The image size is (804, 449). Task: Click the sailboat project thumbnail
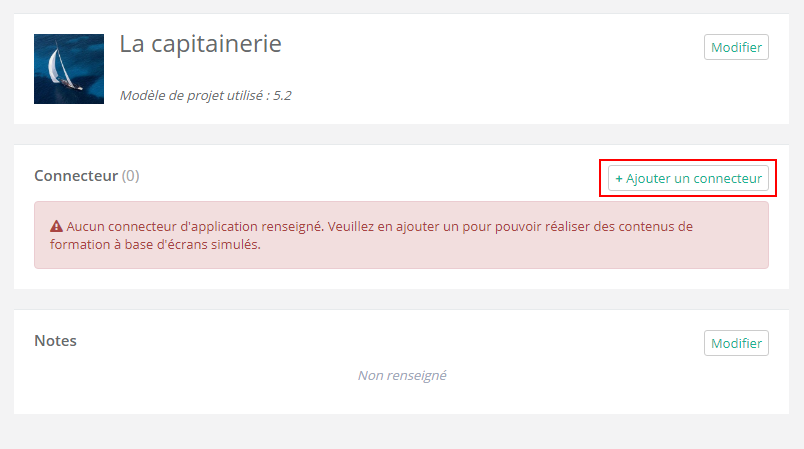pyautogui.click(x=68, y=69)
